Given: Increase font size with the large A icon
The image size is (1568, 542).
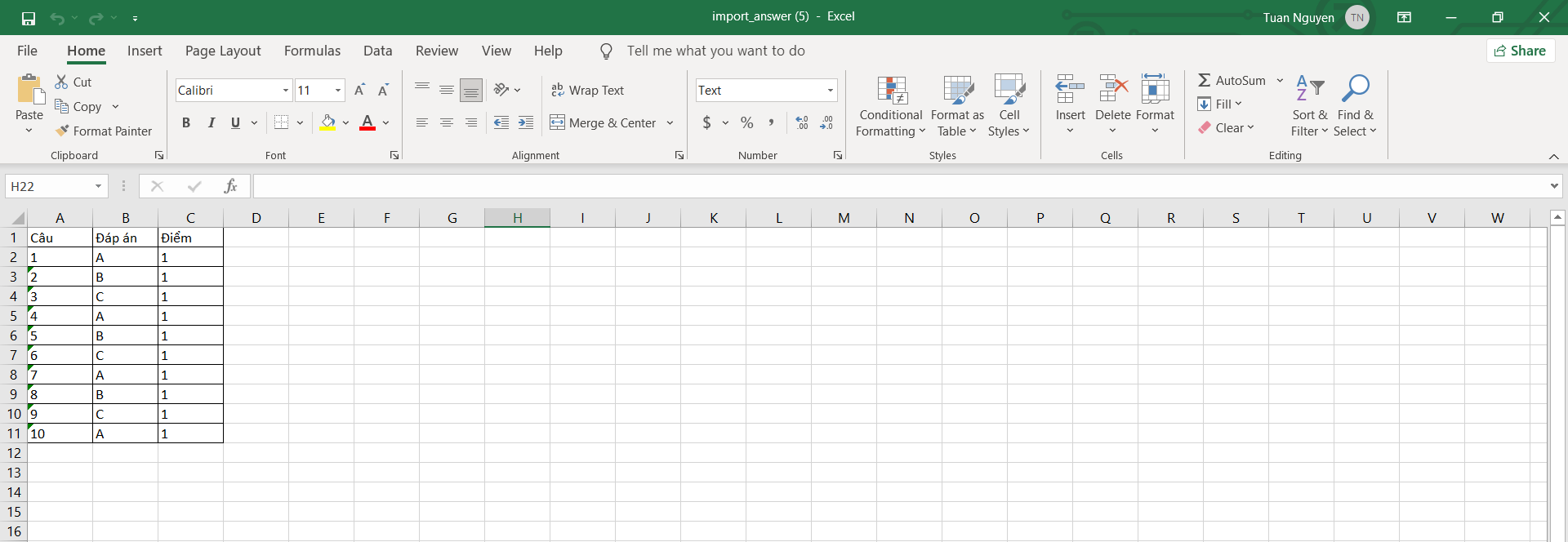Looking at the screenshot, I should (x=359, y=90).
